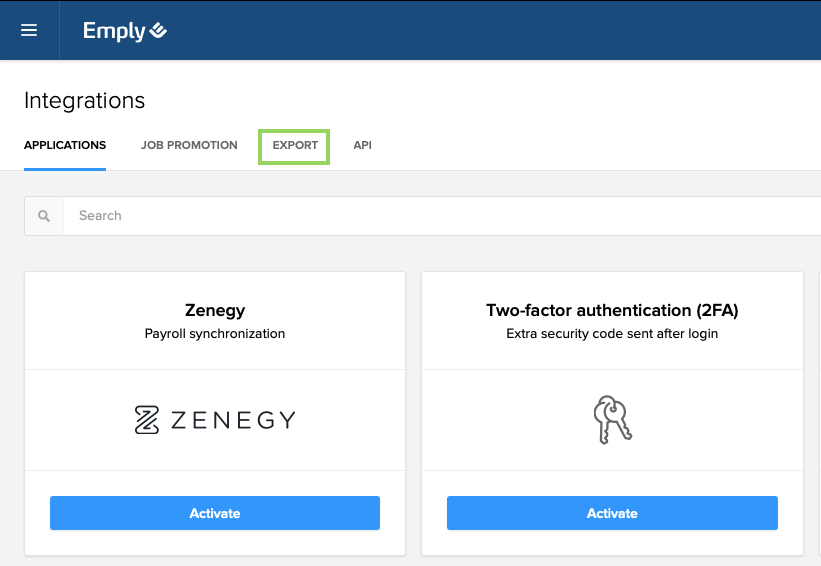Click the Two-factor authentication (2FA) title
The height and width of the screenshot is (566, 821).
612,310
